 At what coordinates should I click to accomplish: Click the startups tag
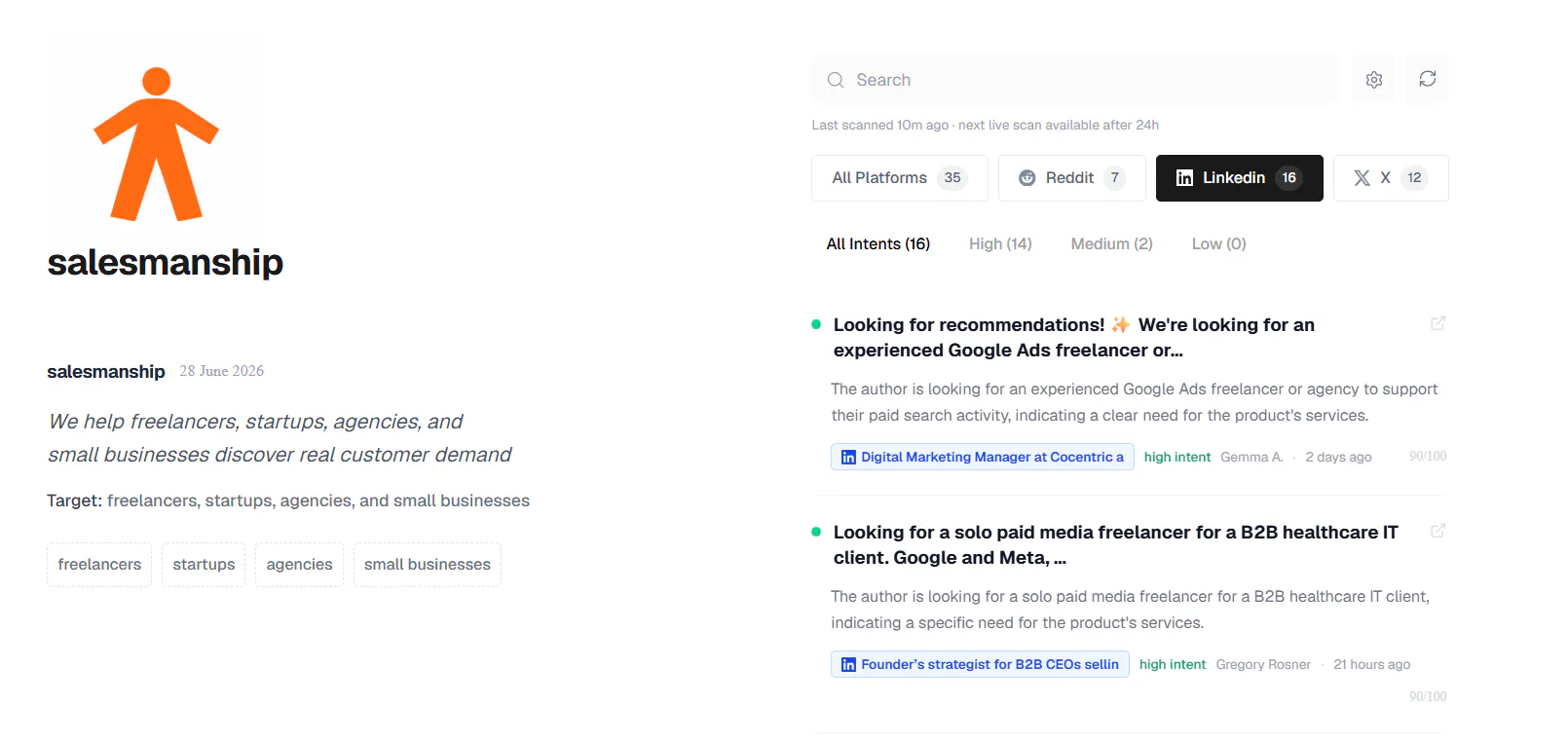[204, 565]
